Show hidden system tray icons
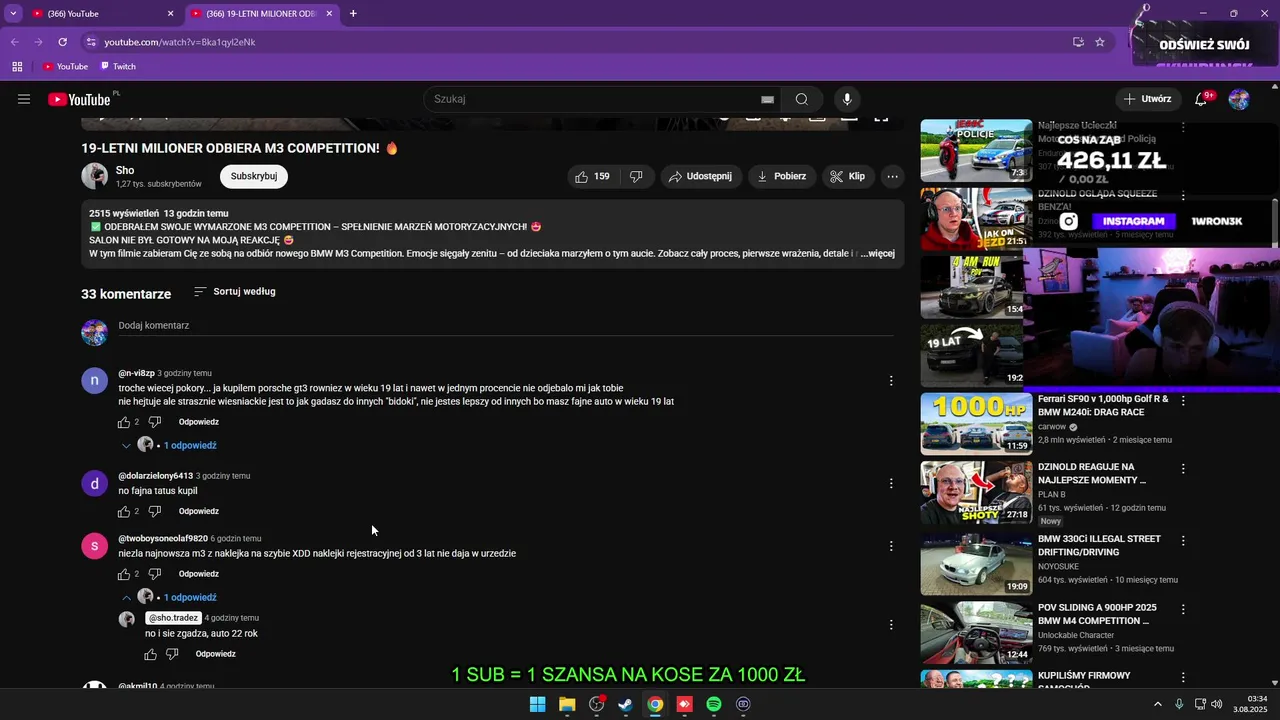Image resolution: width=1280 pixels, height=720 pixels. [x=1158, y=704]
